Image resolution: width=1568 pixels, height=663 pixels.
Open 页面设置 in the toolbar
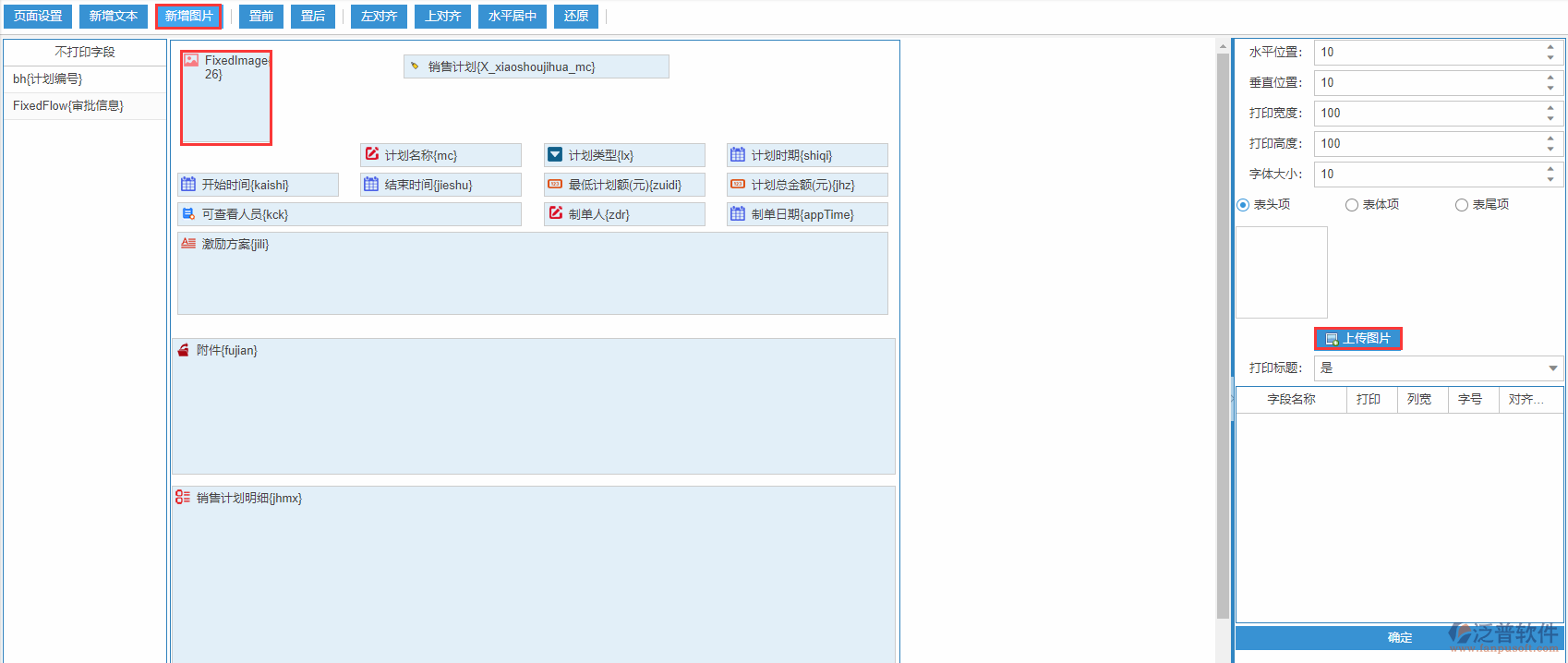38,17
